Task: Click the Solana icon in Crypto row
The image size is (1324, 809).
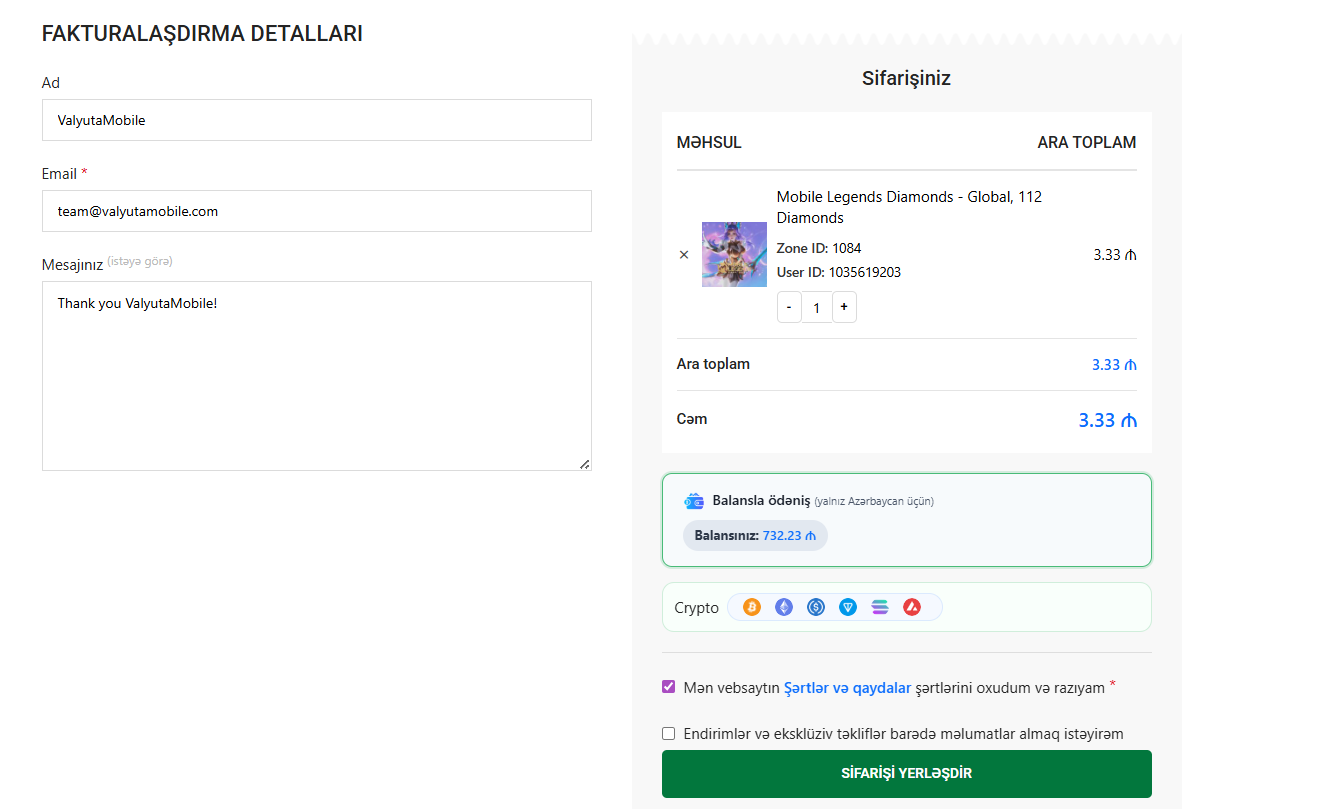Action: [x=880, y=607]
